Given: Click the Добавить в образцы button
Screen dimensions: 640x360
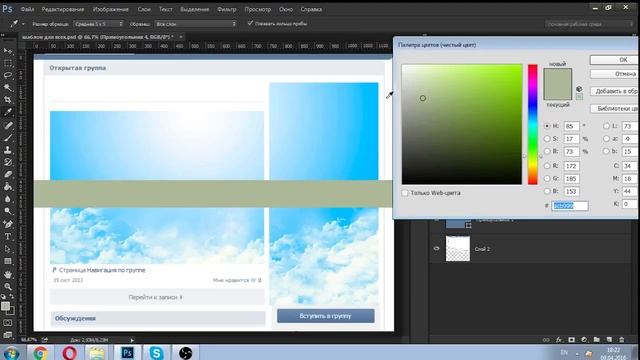Looking at the screenshot, I should click(614, 91).
